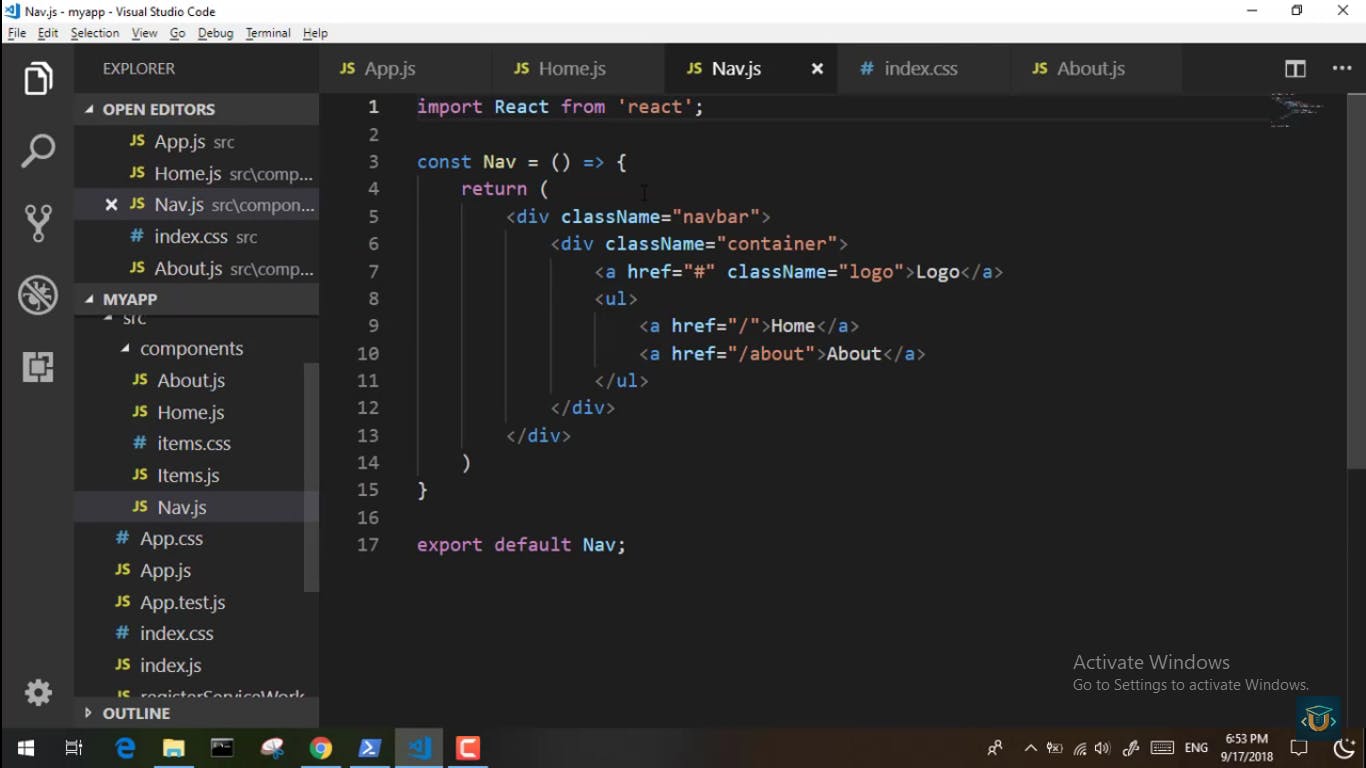
Task: Open Home.js in components folder
Action: point(190,412)
